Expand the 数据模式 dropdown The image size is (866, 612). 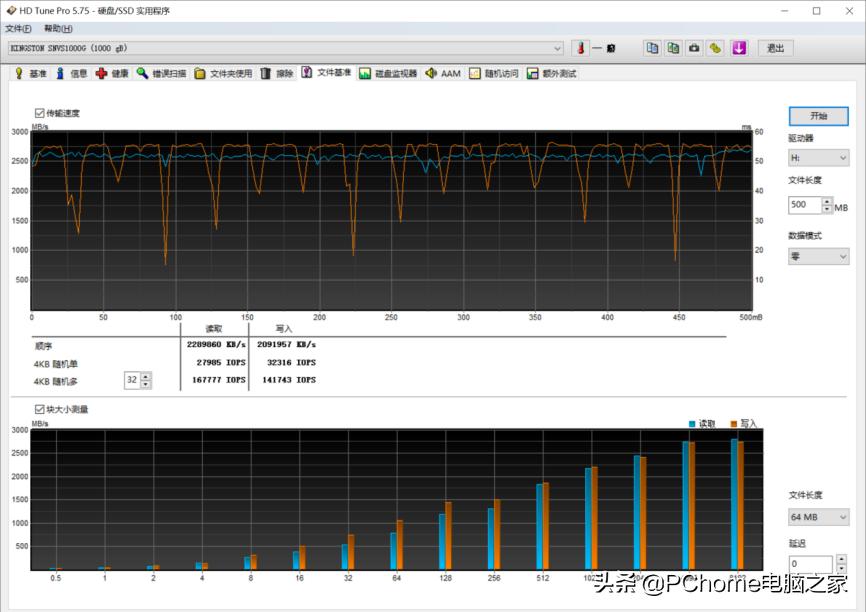pyautogui.click(x=818, y=256)
